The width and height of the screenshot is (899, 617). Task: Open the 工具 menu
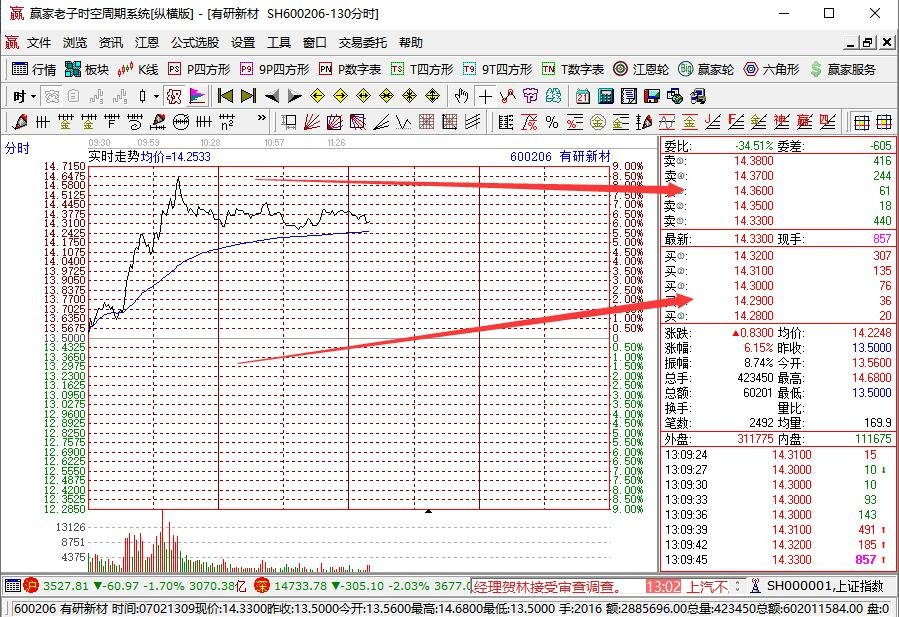pyautogui.click(x=279, y=42)
